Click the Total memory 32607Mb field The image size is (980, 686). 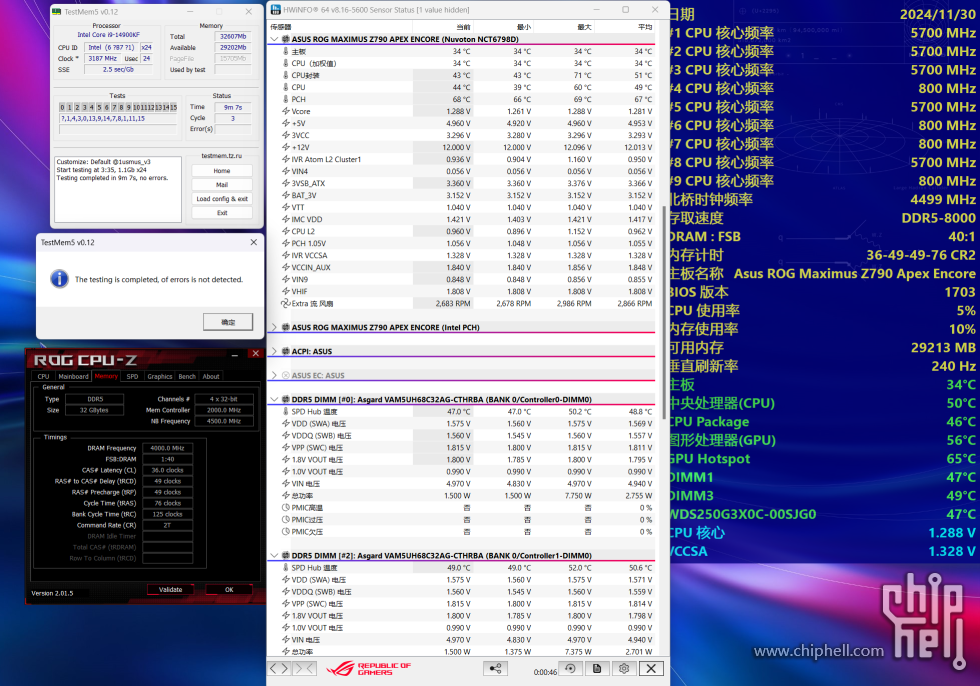(x=233, y=36)
